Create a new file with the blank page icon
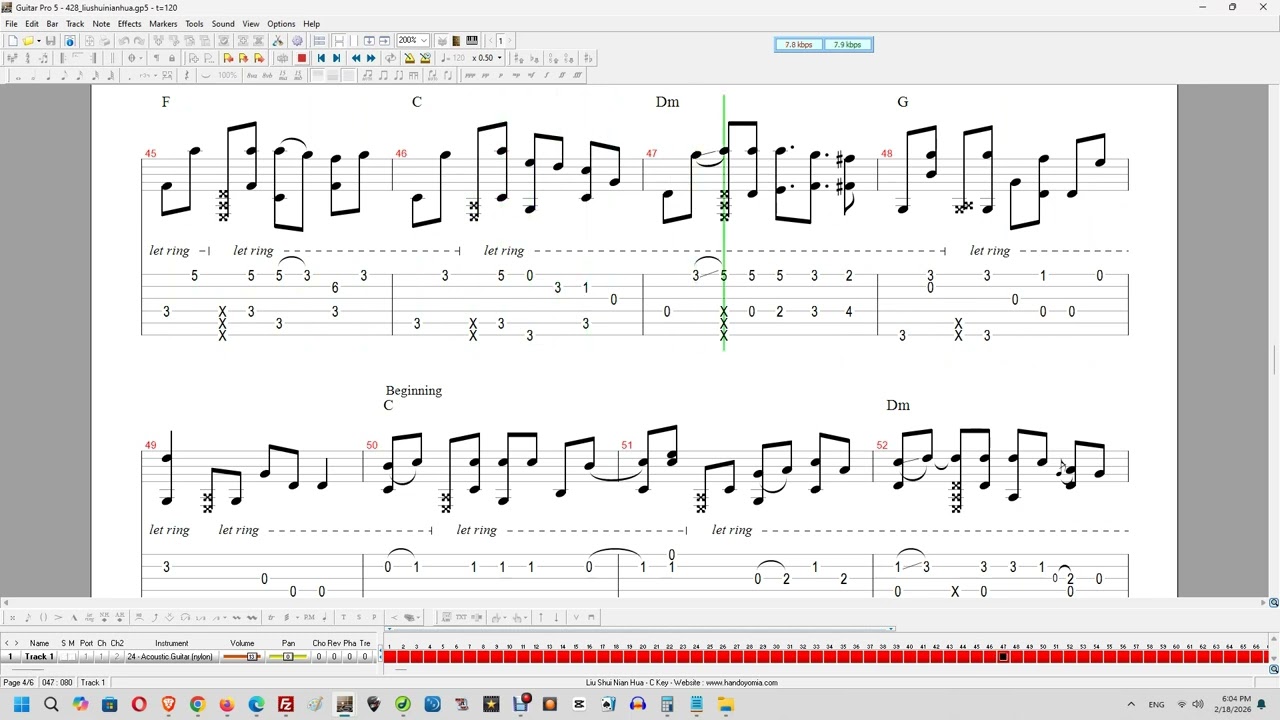Viewport: 1280px width, 720px height. pyautogui.click(x=12, y=41)
